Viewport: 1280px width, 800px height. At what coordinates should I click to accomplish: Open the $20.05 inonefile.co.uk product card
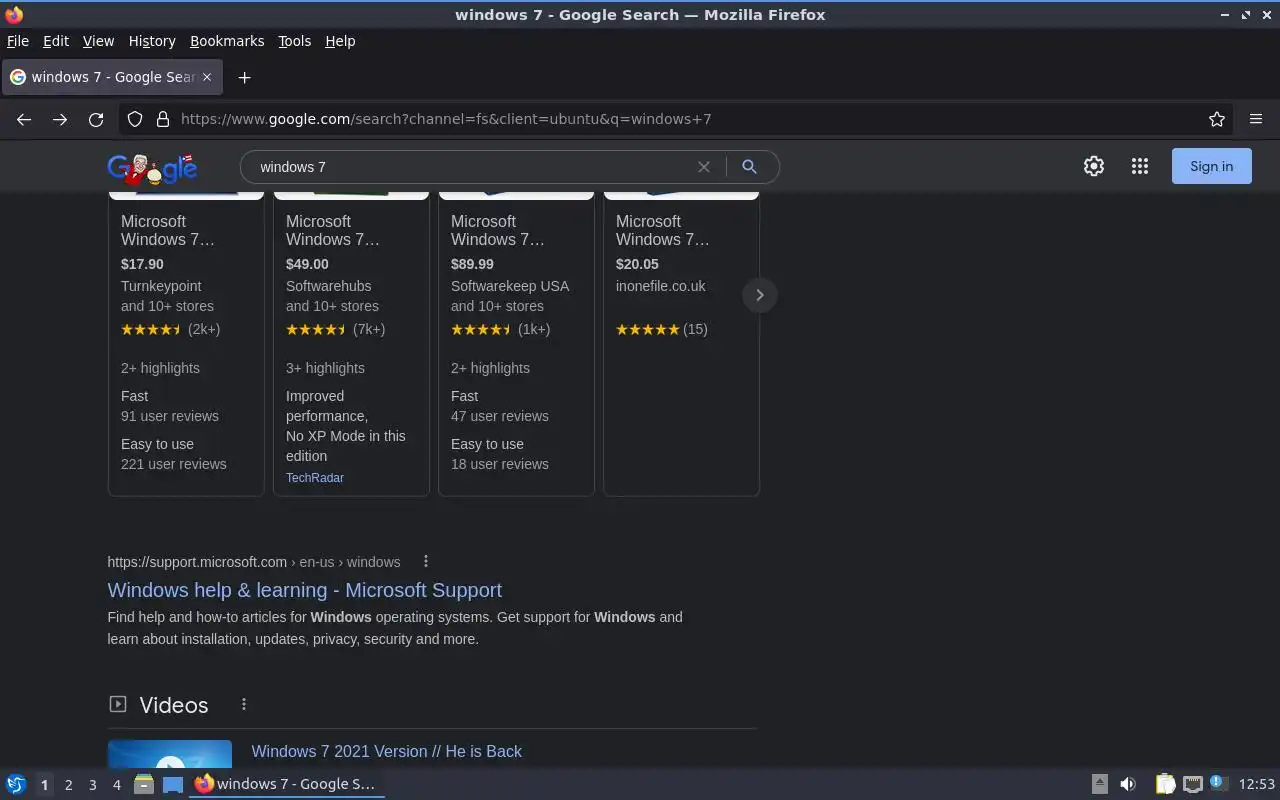click(x=681, y=343)
